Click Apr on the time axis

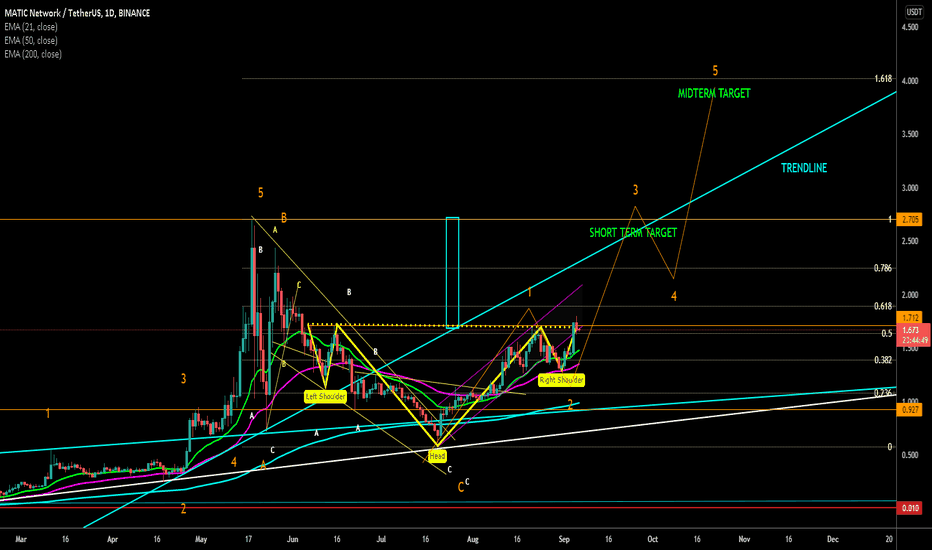pyautogui.click(x=112, y=539)
